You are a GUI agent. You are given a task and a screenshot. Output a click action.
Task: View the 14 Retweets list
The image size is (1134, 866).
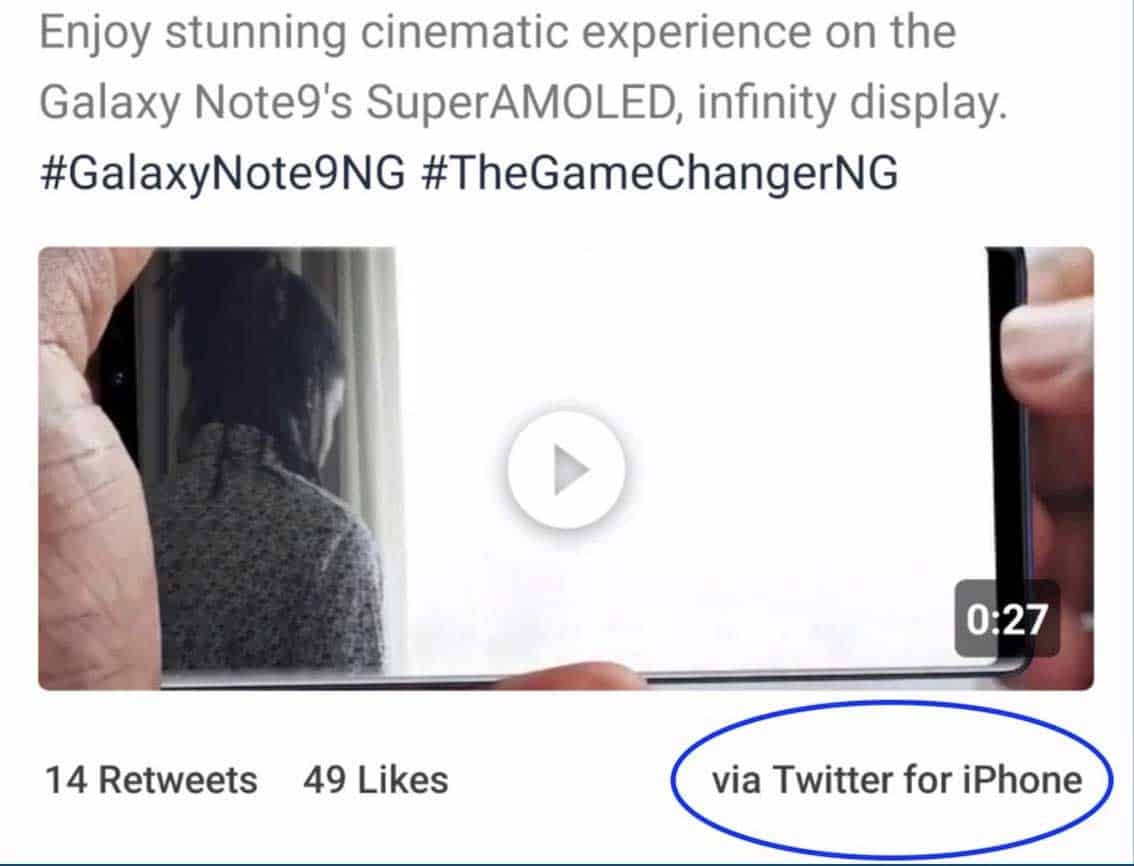pos(151,780)
